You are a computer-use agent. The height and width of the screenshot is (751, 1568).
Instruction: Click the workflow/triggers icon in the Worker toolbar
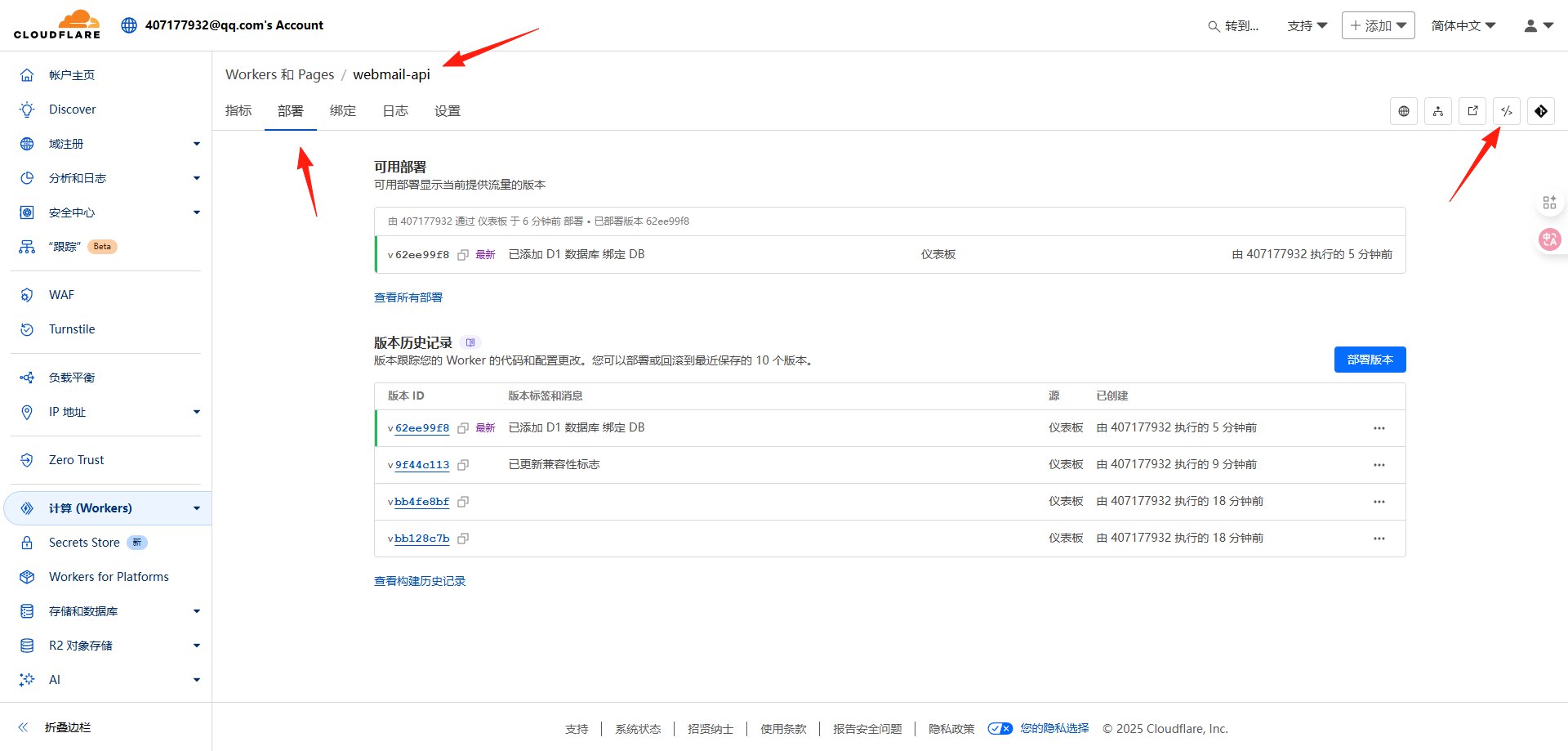[x=1437, y=111]
